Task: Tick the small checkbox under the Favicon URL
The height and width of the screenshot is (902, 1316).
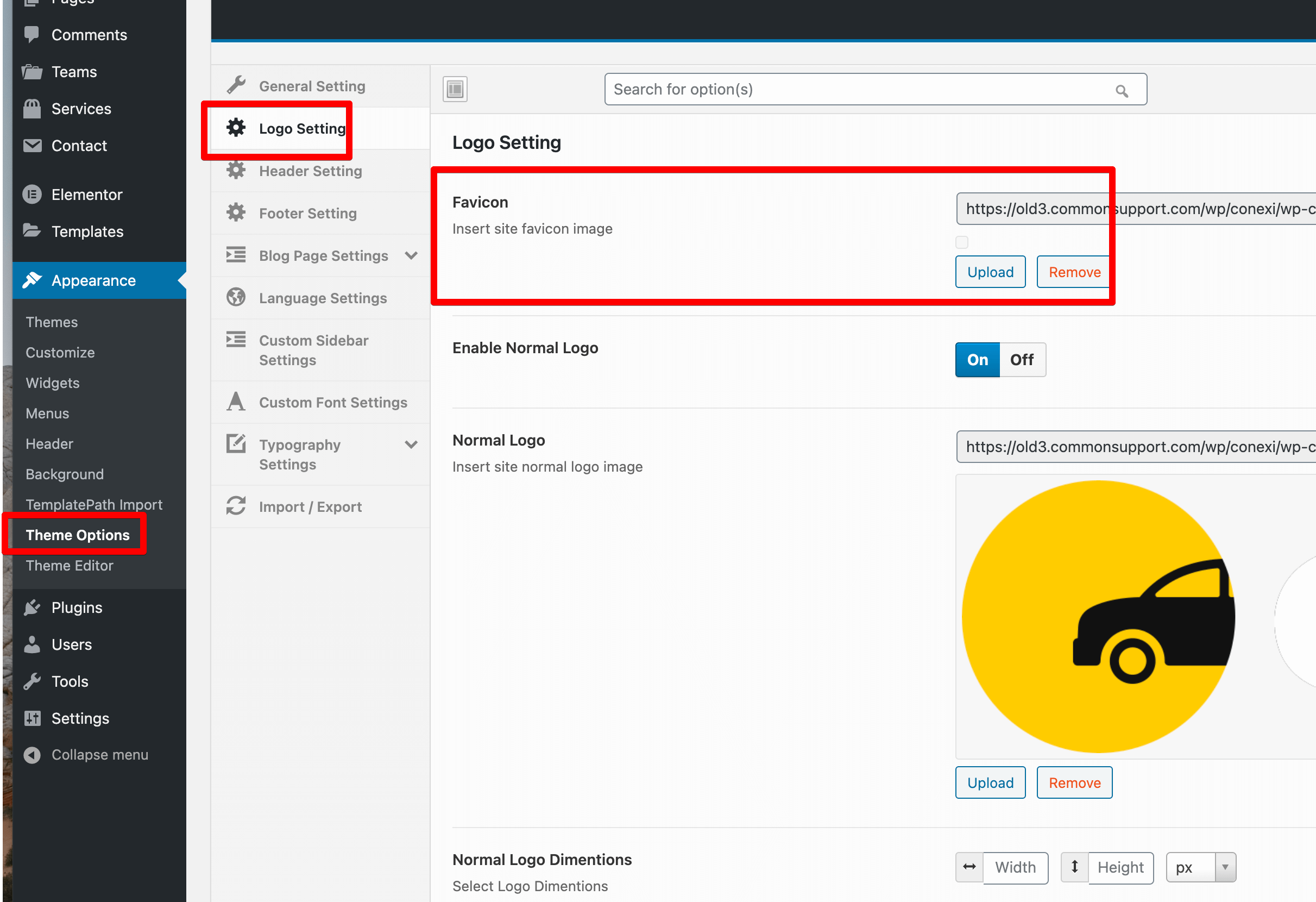Action: click(x=961, y=242)
